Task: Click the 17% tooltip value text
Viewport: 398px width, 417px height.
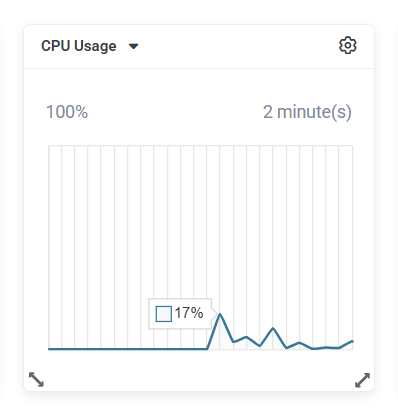Action: point(189,313)
